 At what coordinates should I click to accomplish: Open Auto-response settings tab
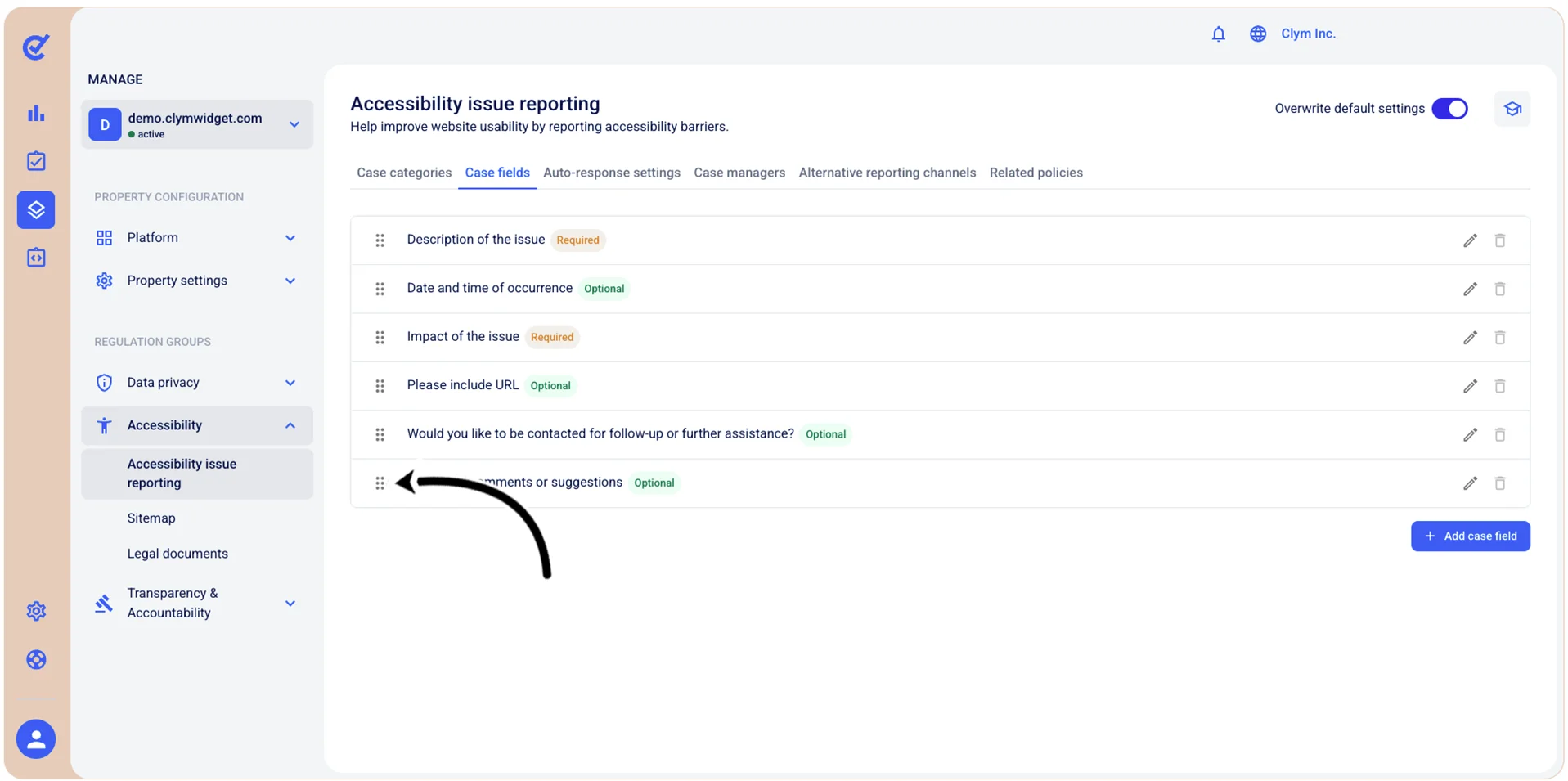tap(612, 173)
